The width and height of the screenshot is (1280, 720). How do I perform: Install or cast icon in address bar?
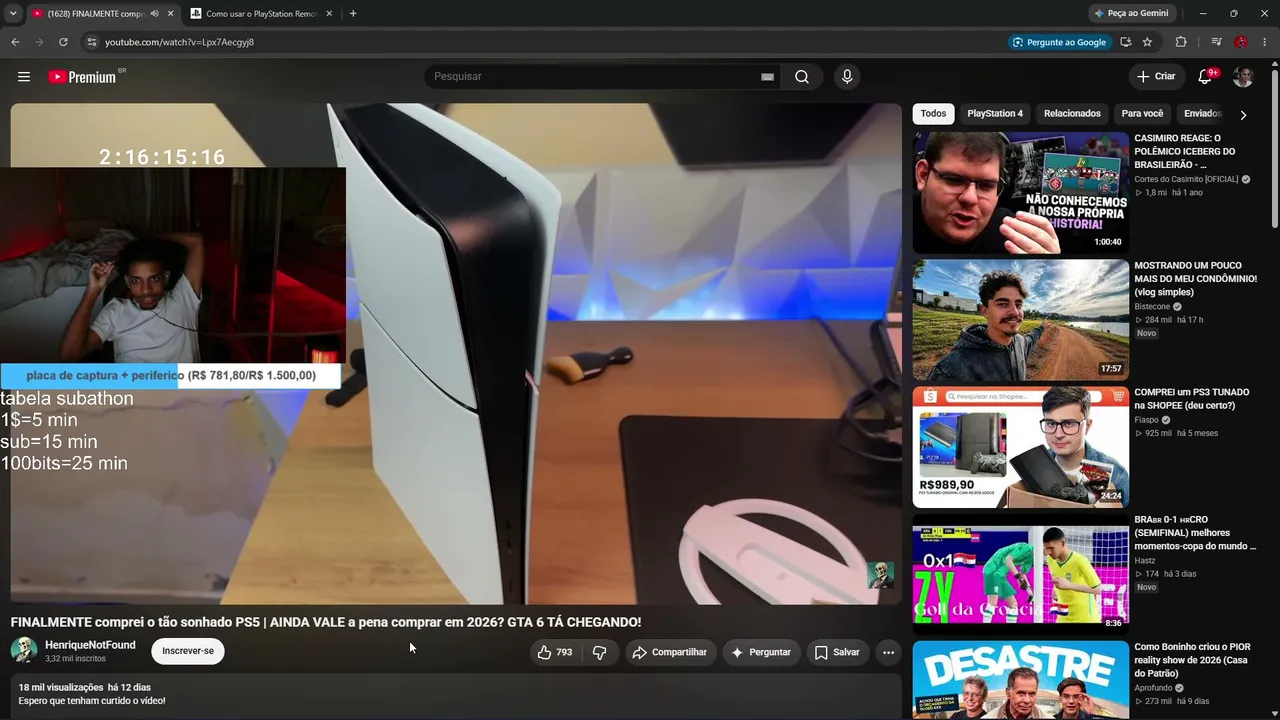1125,42
